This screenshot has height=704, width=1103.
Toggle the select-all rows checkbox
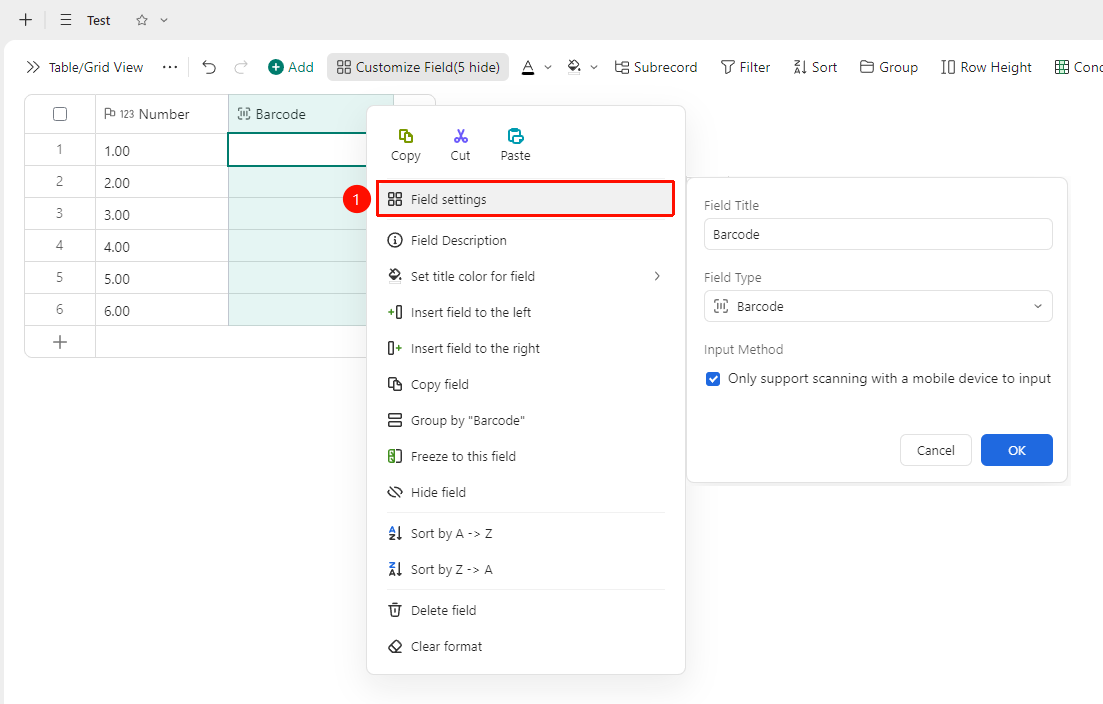60,114
